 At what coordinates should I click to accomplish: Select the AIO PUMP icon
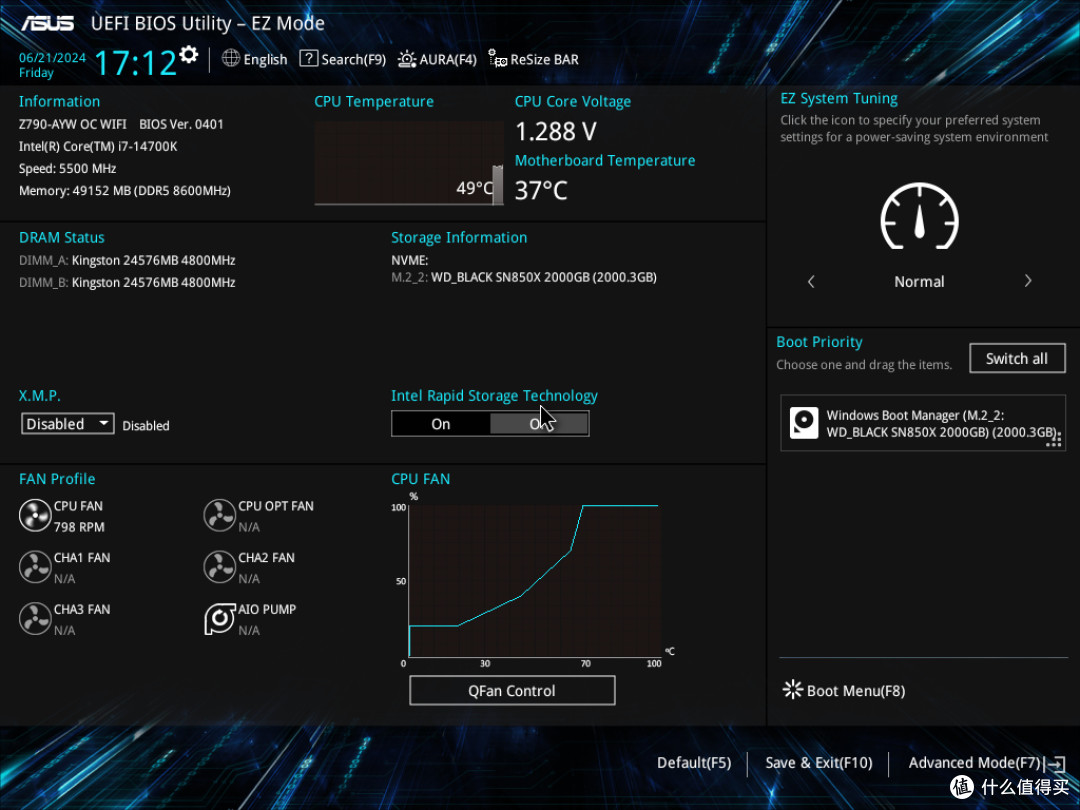click(220, 619)
